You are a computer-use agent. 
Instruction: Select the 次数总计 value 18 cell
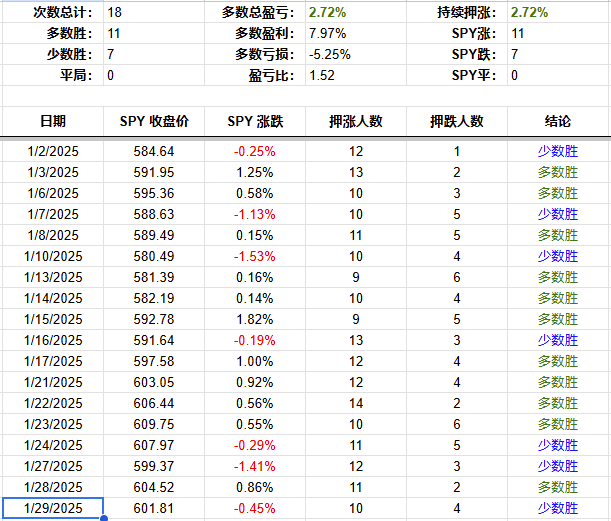pos(154,12)
